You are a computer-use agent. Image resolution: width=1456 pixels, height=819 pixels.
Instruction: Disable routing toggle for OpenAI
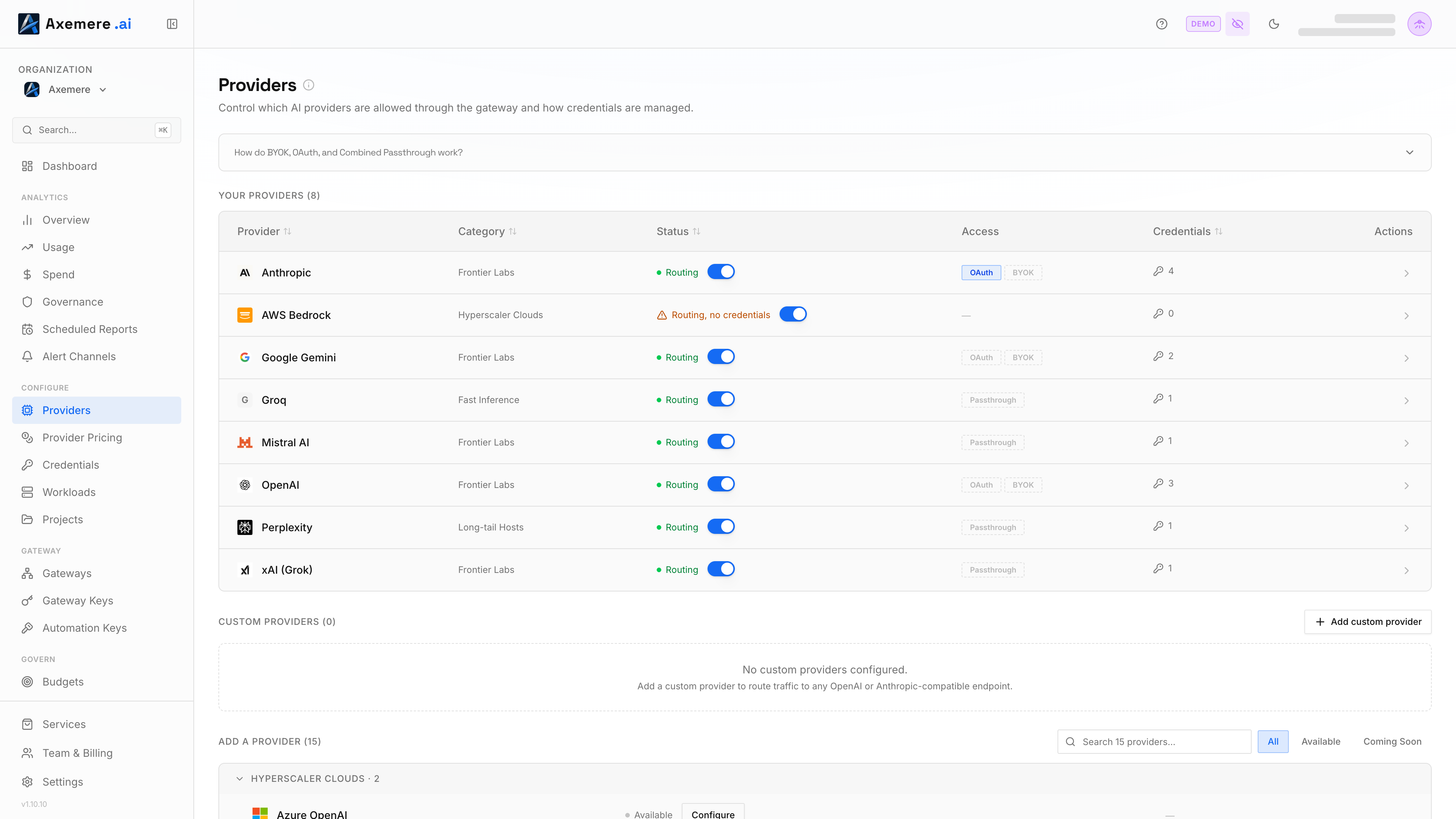721,484
